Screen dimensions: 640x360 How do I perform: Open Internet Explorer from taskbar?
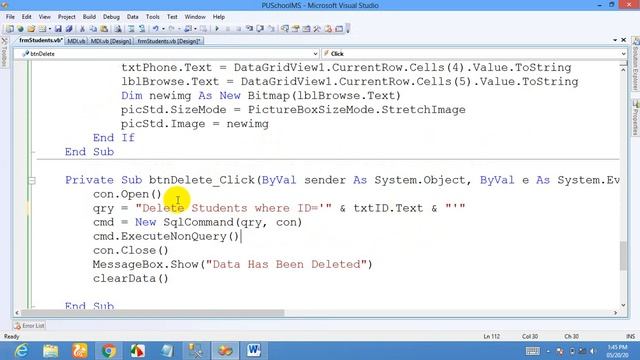[21, 351]
